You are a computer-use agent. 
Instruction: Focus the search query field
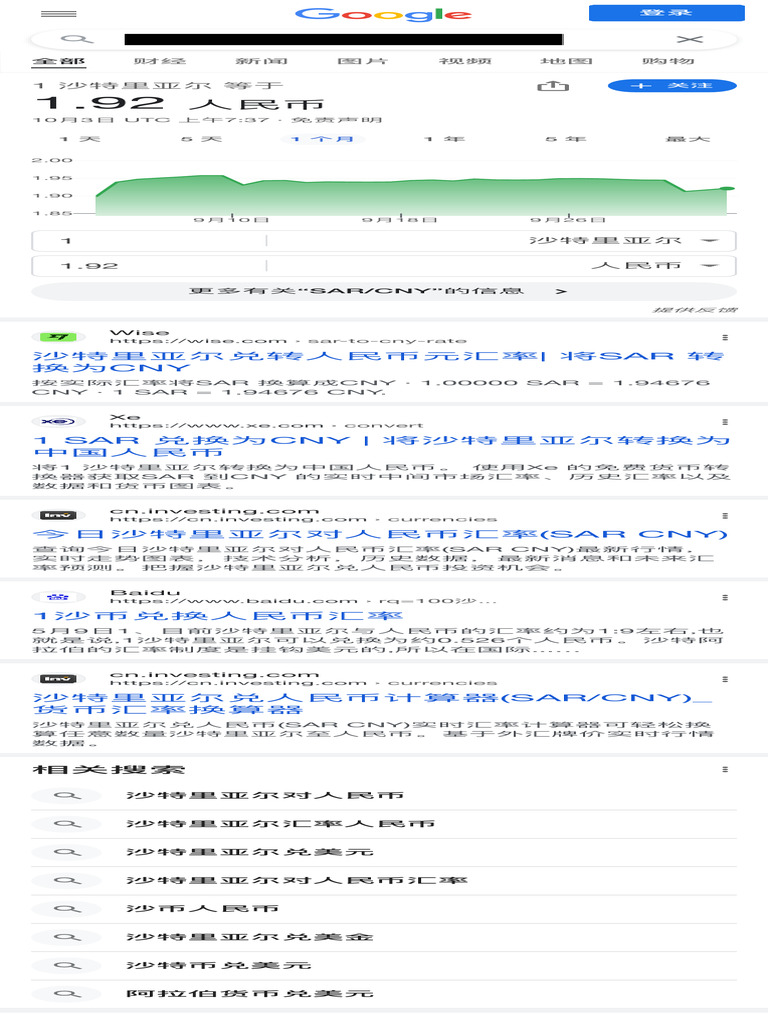point(344,39)
